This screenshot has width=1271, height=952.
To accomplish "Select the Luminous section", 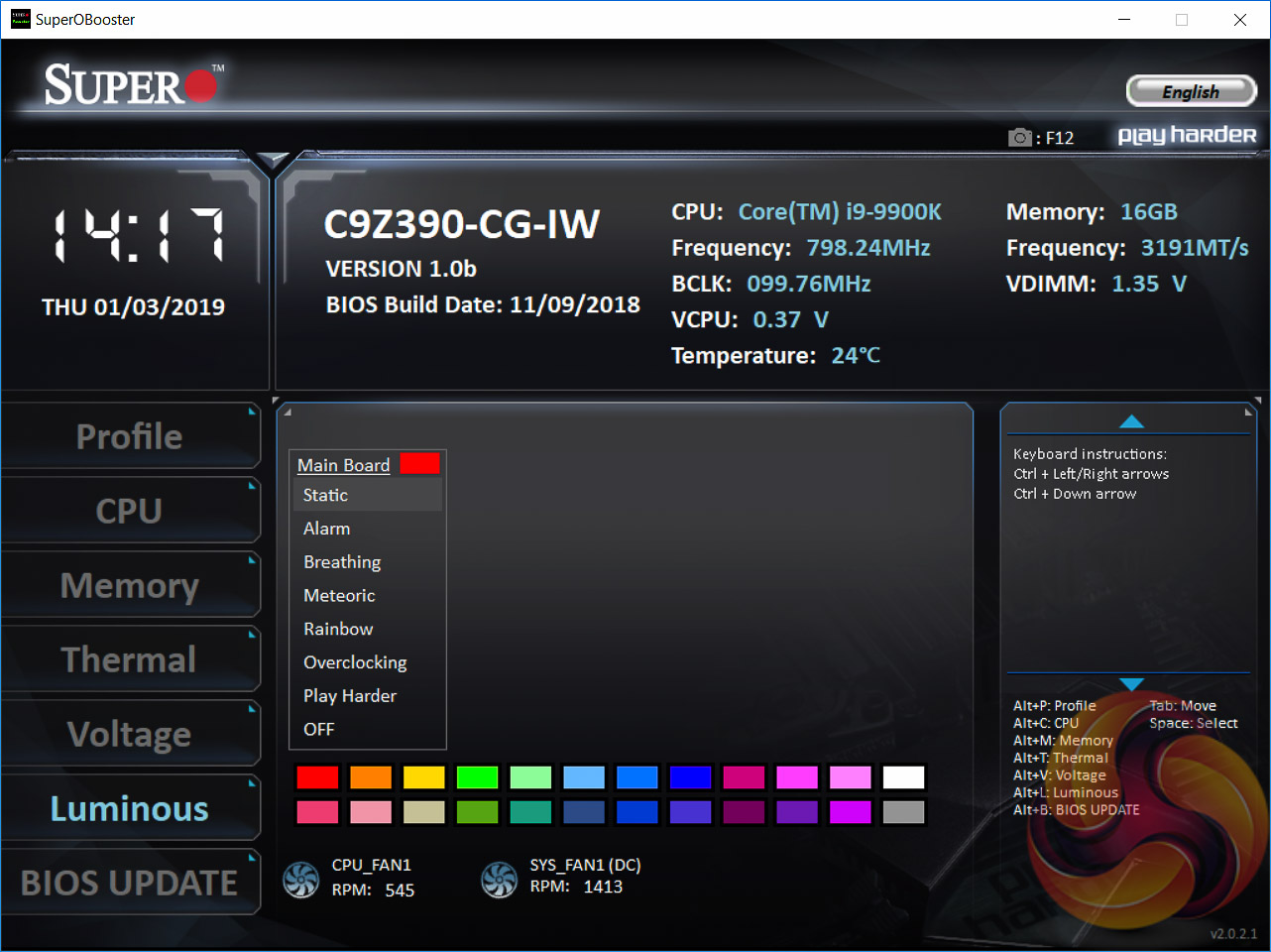I will [130, 808].
